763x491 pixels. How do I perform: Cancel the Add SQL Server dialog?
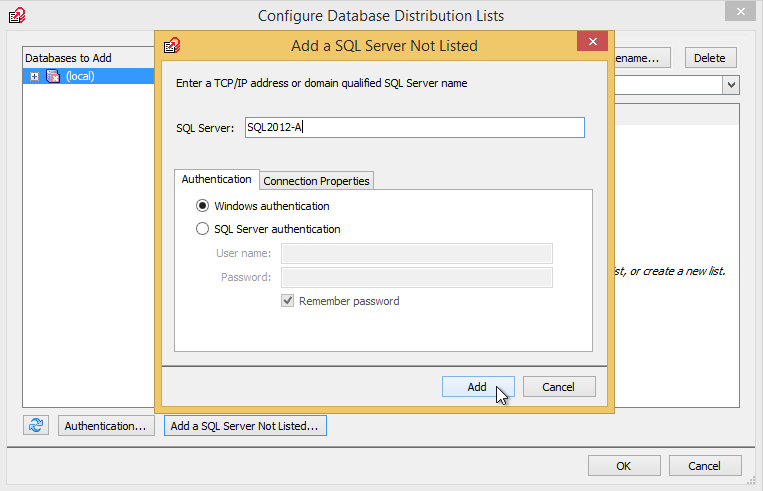click(x=558, y=387)
